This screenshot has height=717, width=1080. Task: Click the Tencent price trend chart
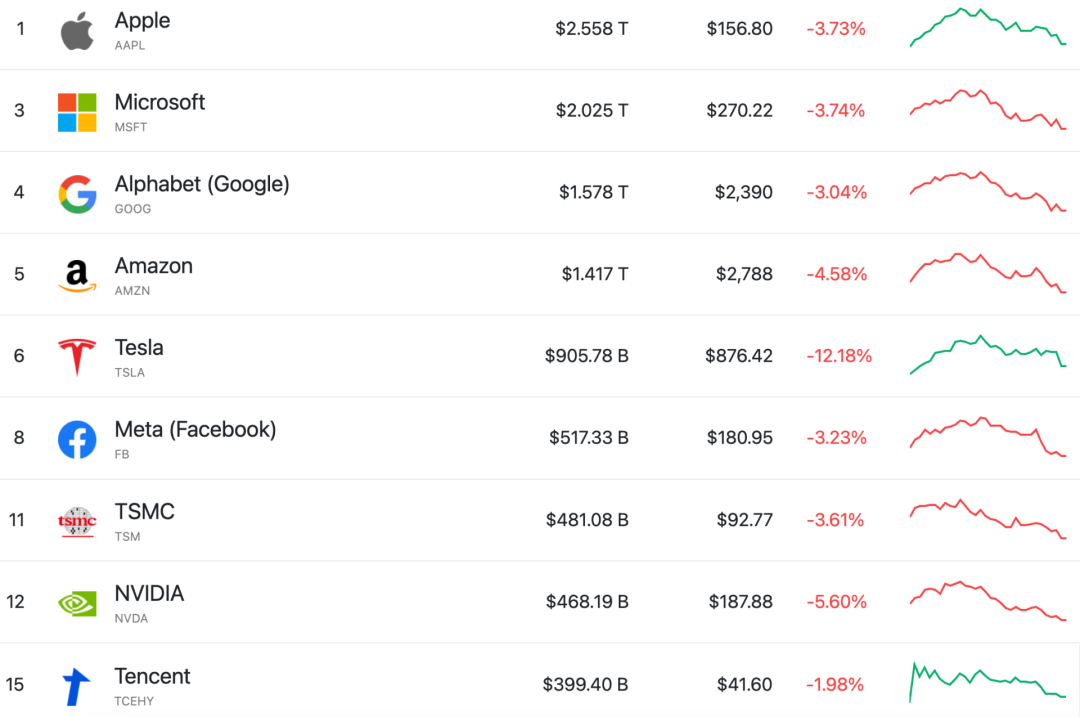[x=988, y=681]
